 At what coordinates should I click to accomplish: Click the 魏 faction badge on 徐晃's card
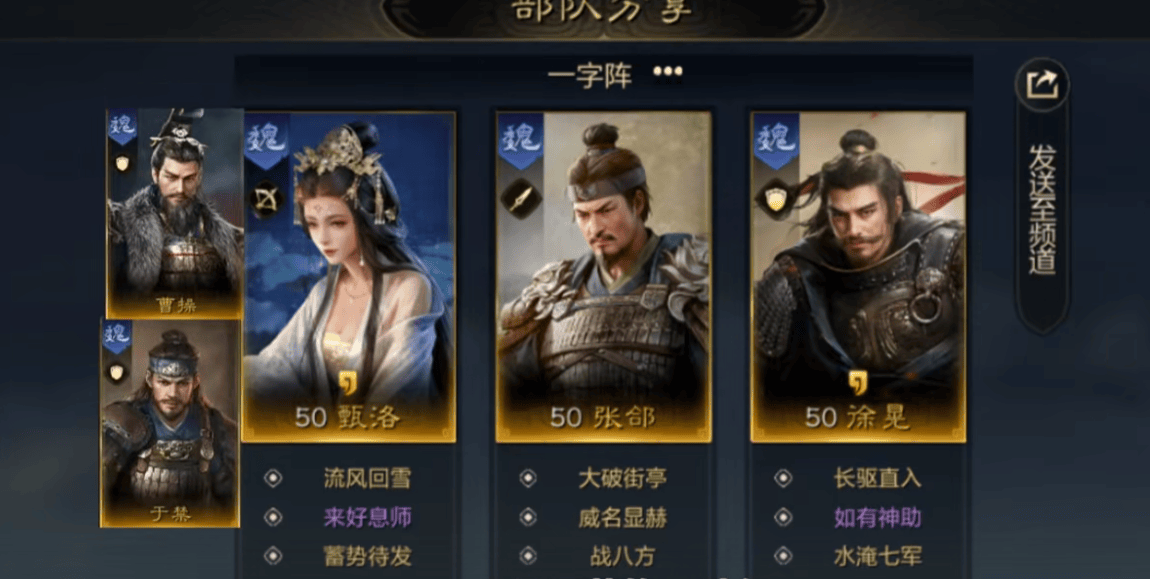pyautogui.click(x=775, y=141)
